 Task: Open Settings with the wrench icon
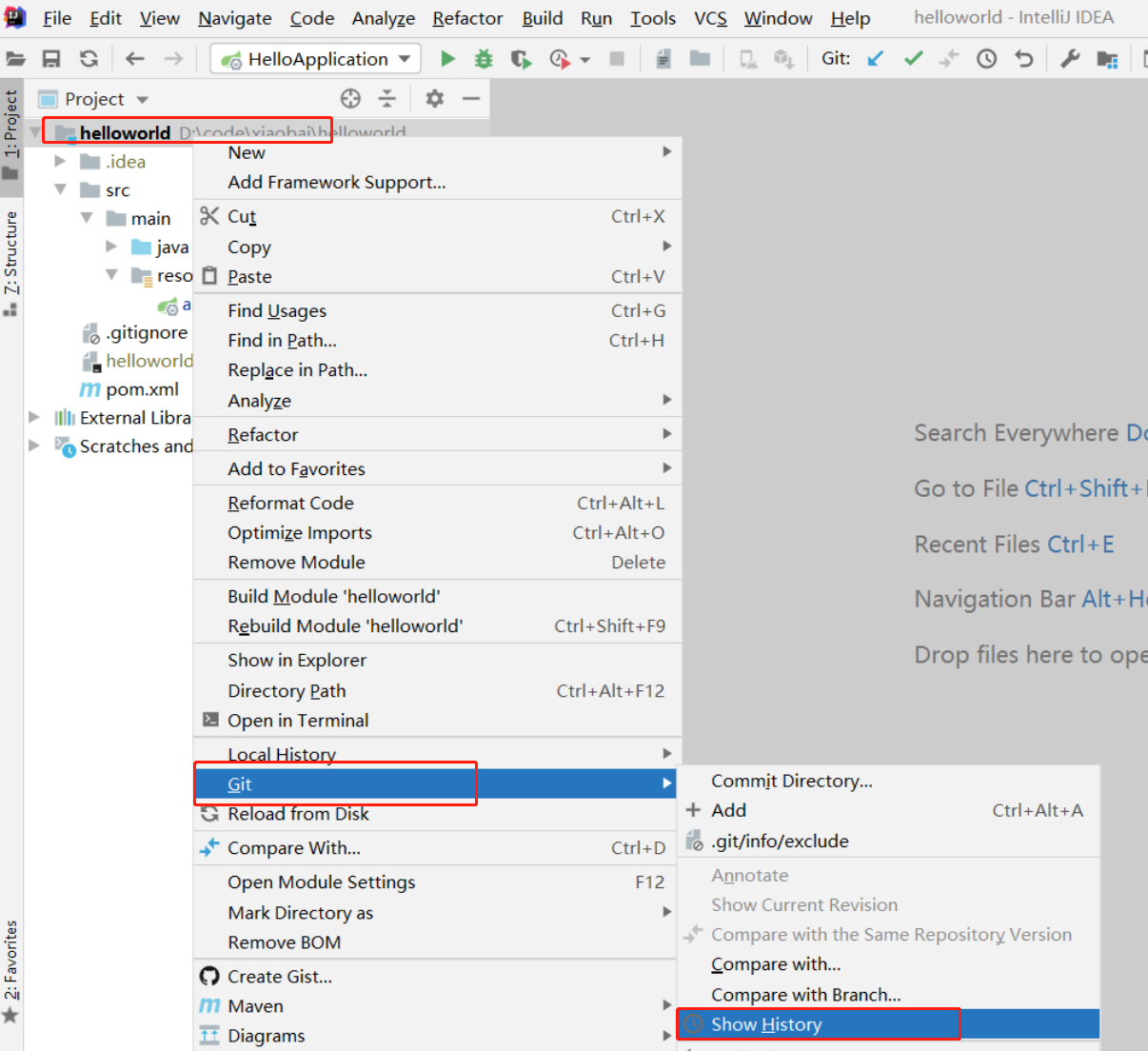1070,59
